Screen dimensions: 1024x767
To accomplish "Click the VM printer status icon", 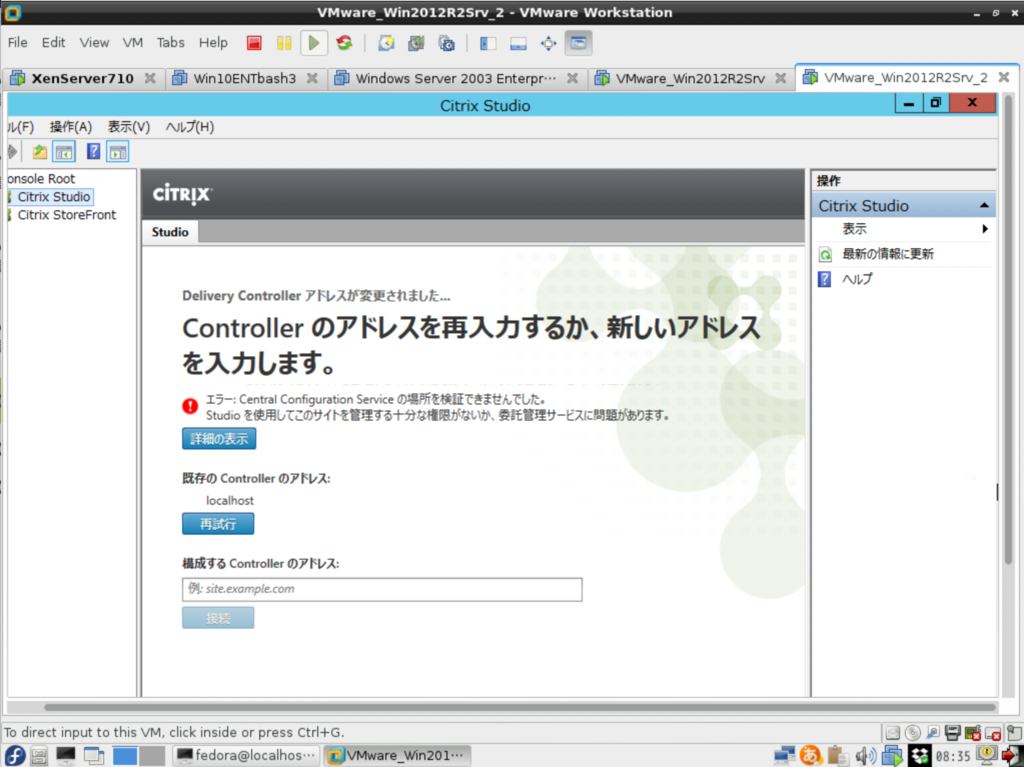I will click(953, 733).
